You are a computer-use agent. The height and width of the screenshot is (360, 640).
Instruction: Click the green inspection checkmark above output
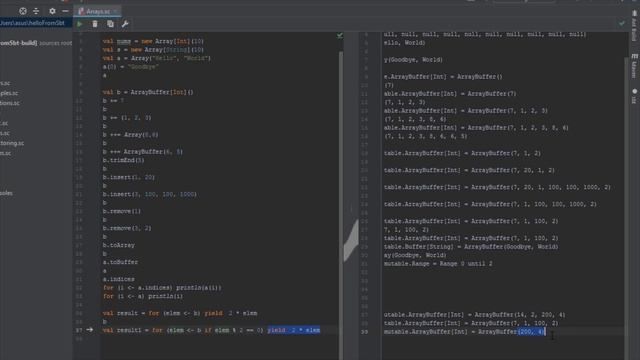click(621, 24)
